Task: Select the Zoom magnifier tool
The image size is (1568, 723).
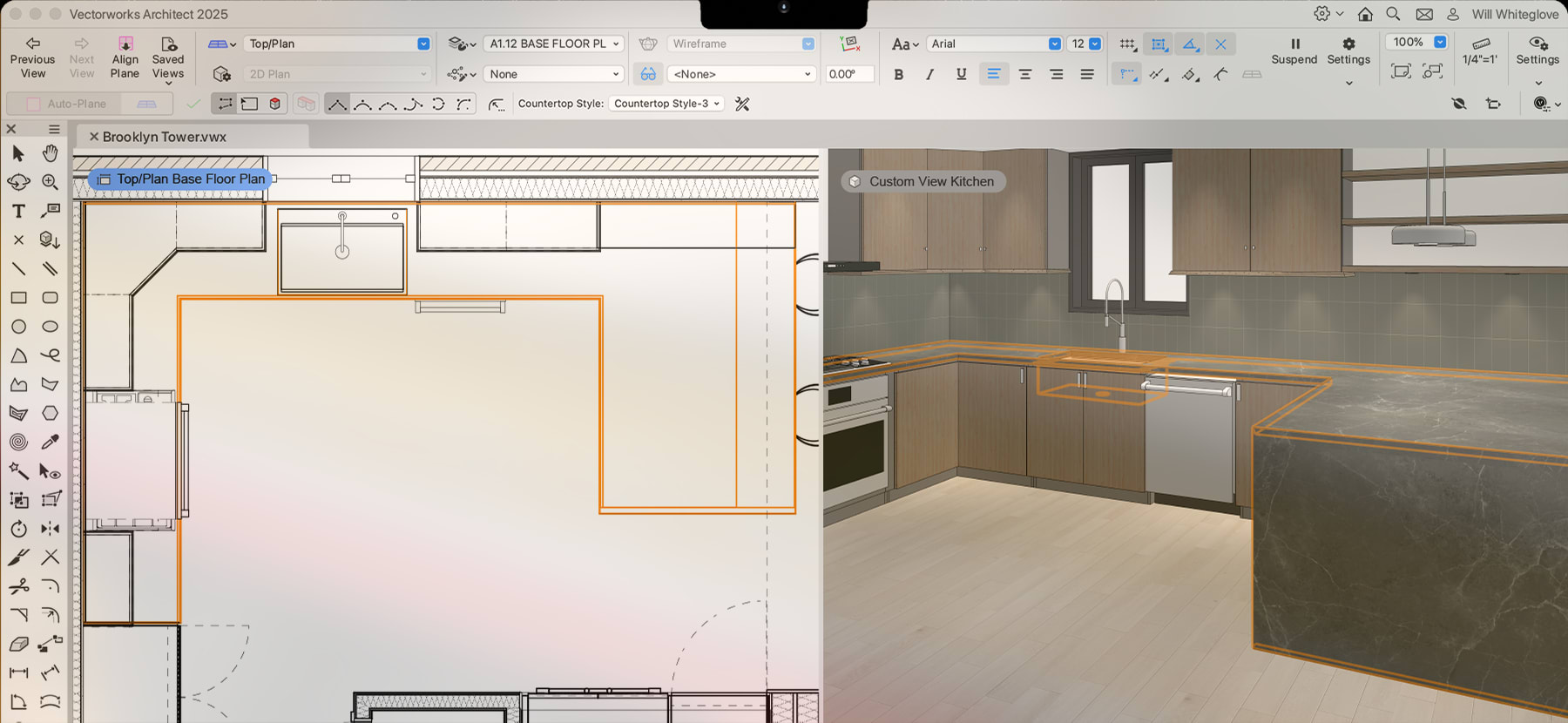Action: [51, 182]
